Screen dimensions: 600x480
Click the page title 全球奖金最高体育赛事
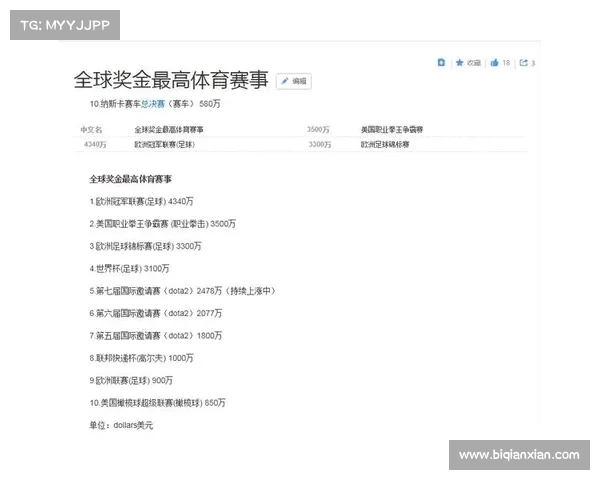click(x=171, y=80)
